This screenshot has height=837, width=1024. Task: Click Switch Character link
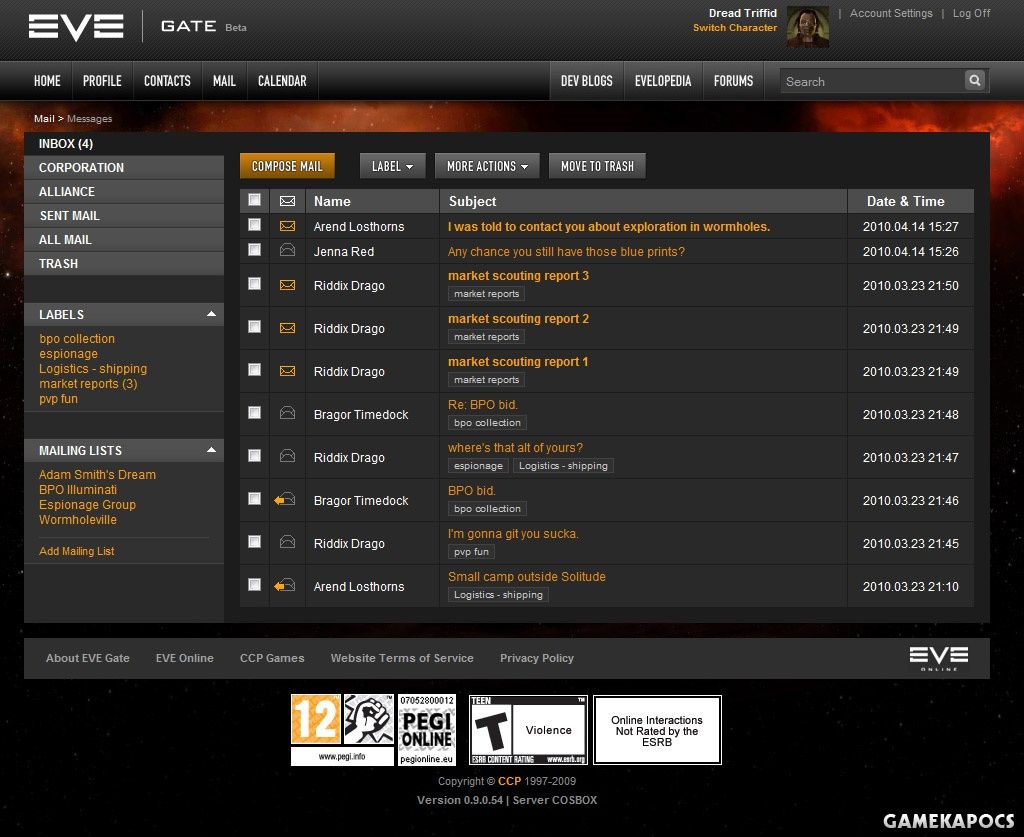pyautogui.click(x=735, y=27)
